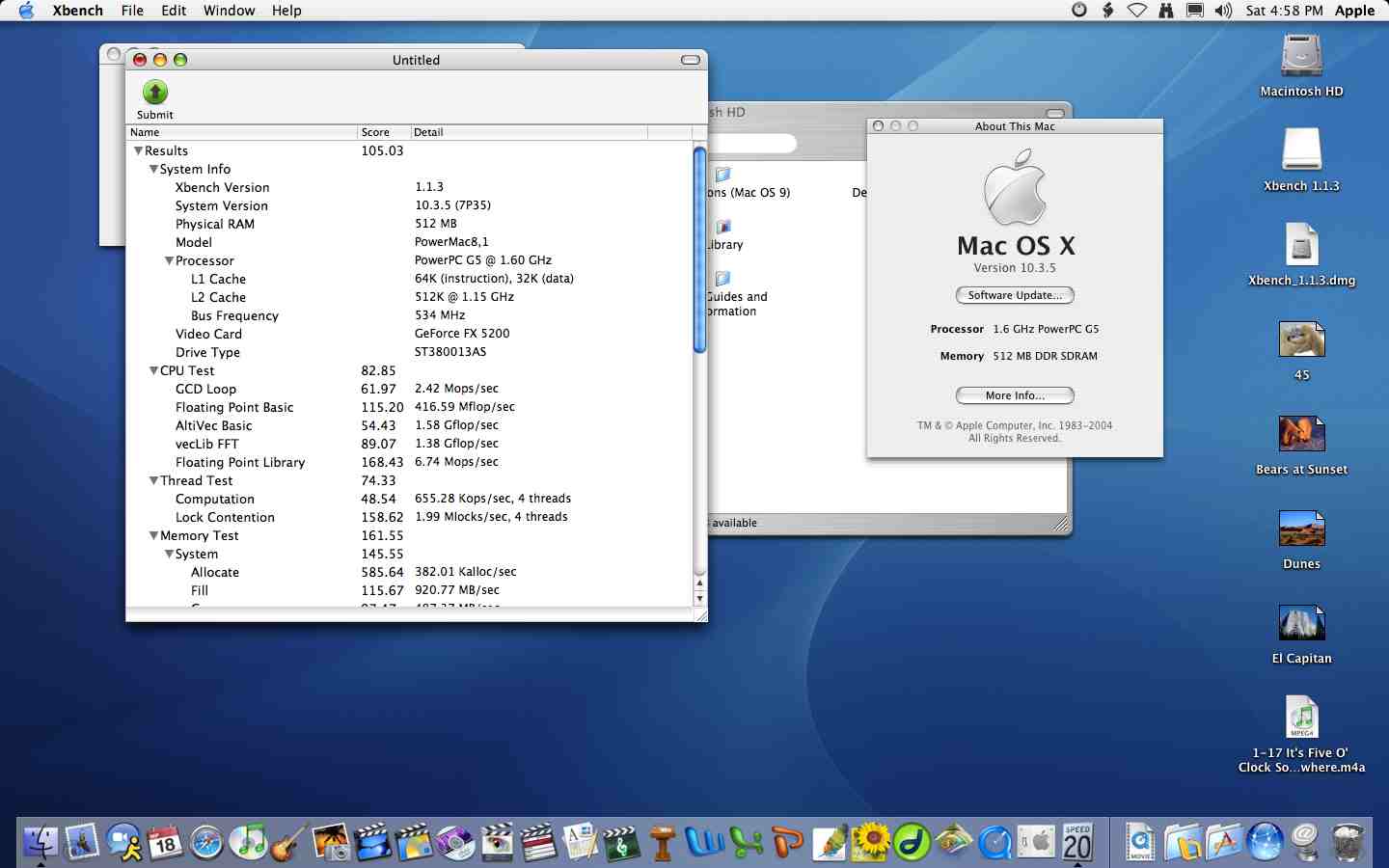Click the results list scroll down arrow
Screen dimensions: 1389x868
(x=700, y=599)
